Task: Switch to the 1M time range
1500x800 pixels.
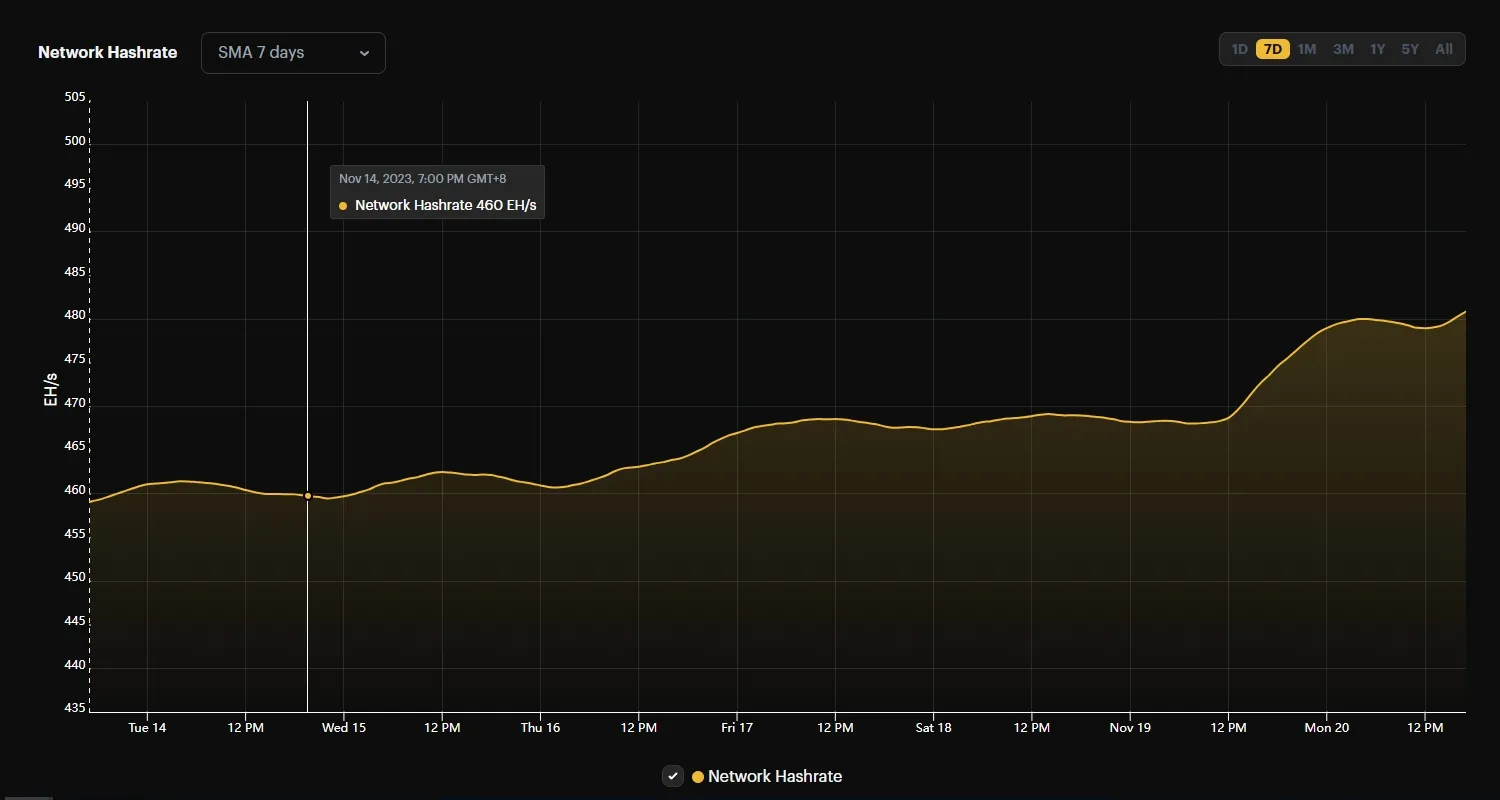Action: point(1307,48)
